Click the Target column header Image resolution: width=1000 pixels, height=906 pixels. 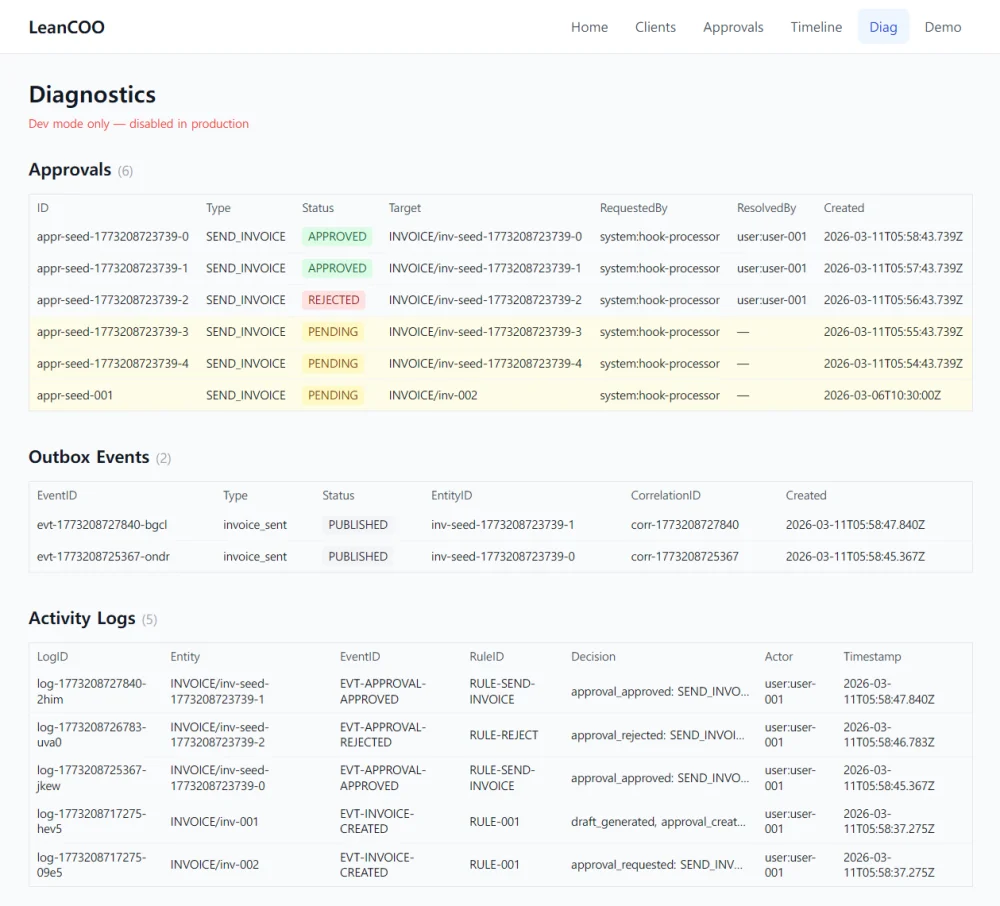(x=405, y=208)
